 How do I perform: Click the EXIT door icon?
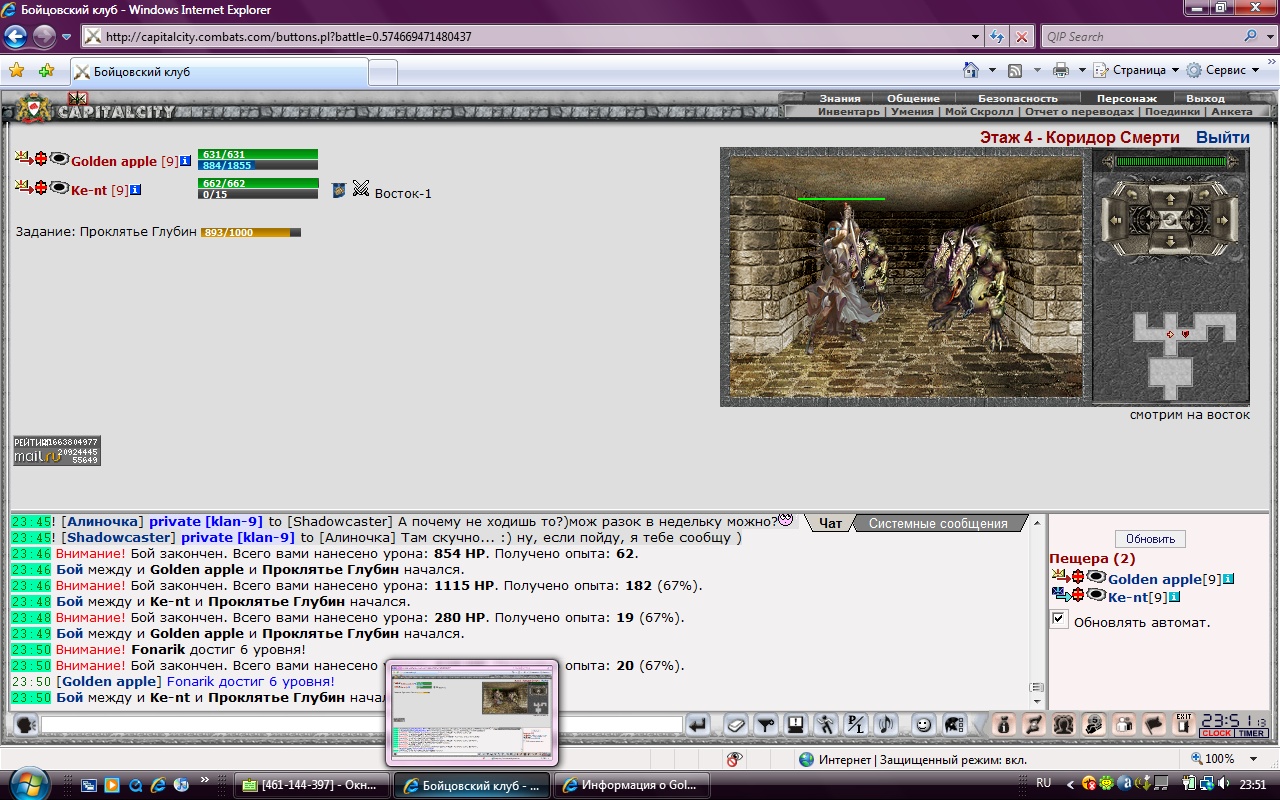[x=1184, y=725]
